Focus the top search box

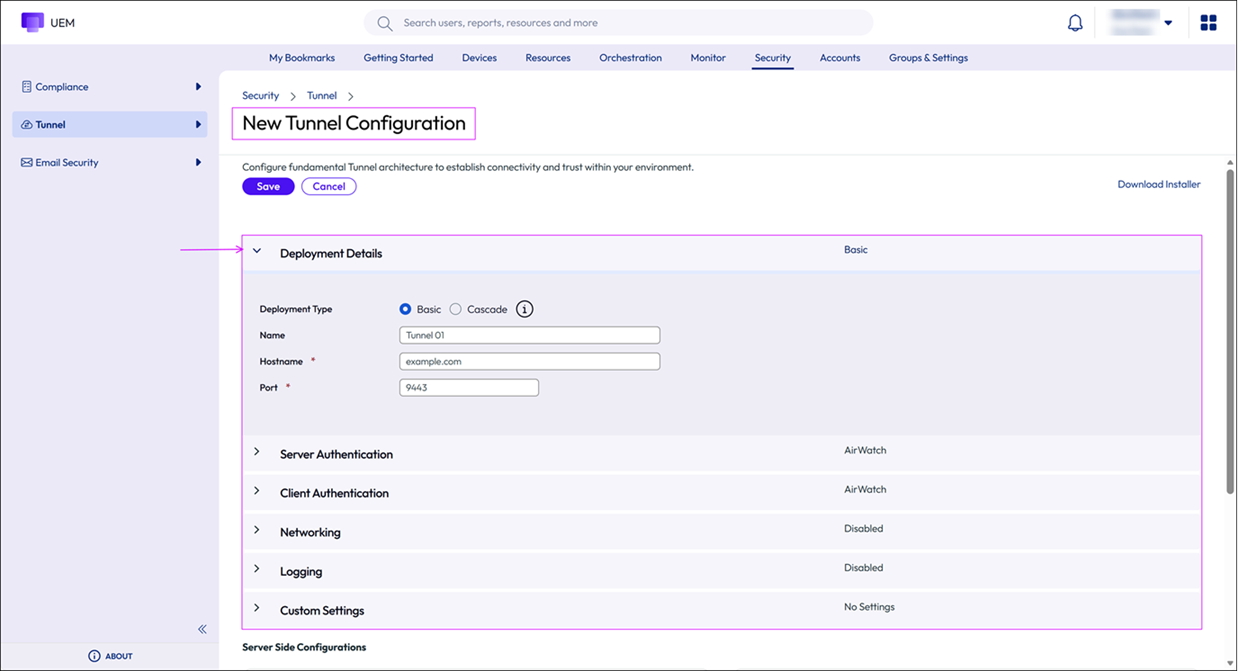[x=618, y=23]
